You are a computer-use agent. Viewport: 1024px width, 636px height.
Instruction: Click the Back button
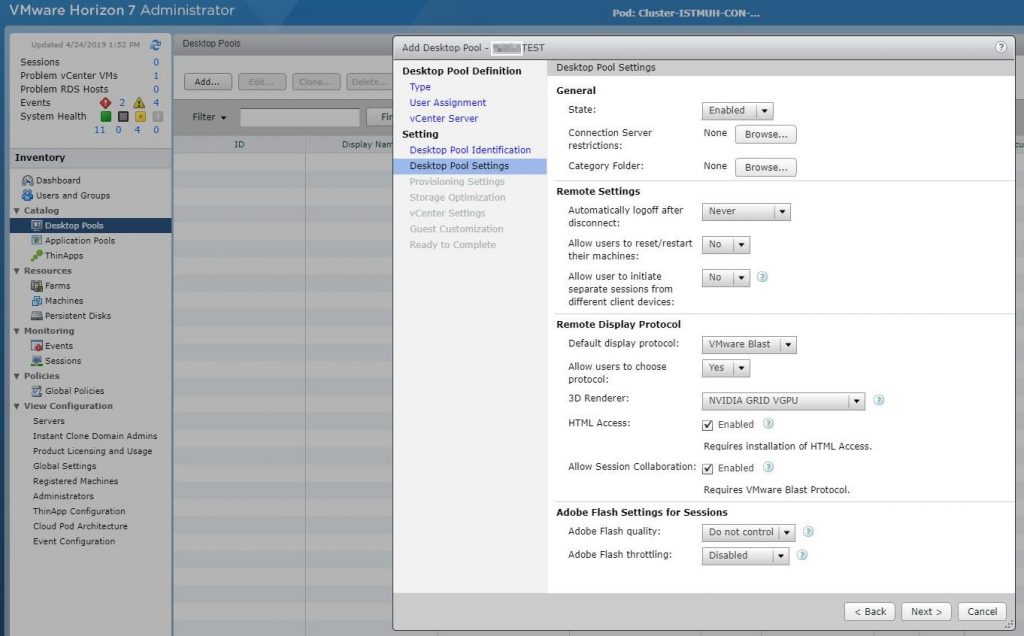[x=869, y=612]
